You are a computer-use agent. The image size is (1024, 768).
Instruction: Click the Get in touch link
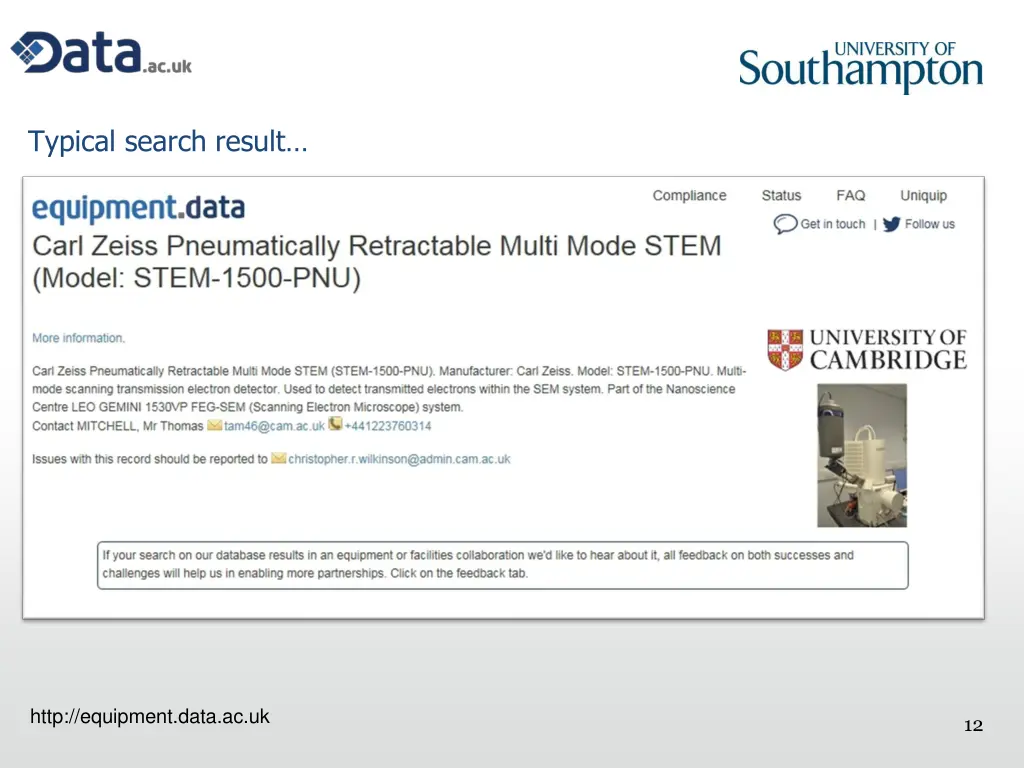coord(833,224)
